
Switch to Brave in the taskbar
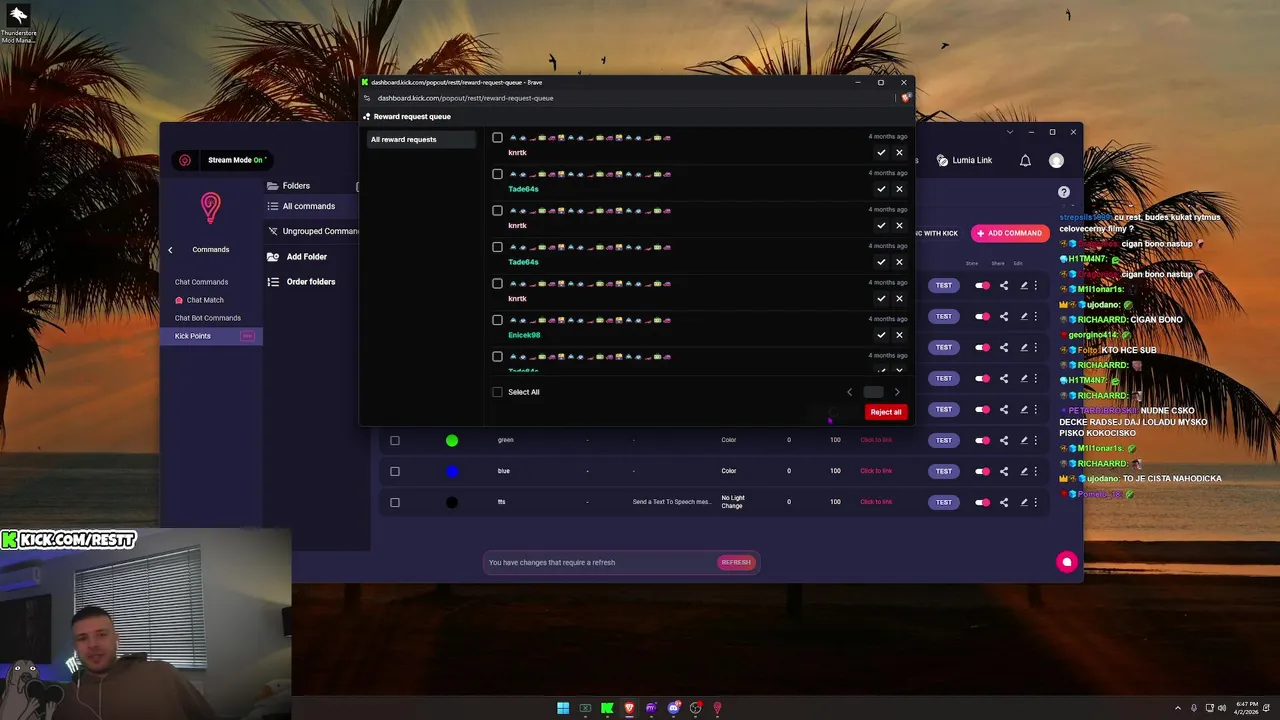(x=629, y=708)
